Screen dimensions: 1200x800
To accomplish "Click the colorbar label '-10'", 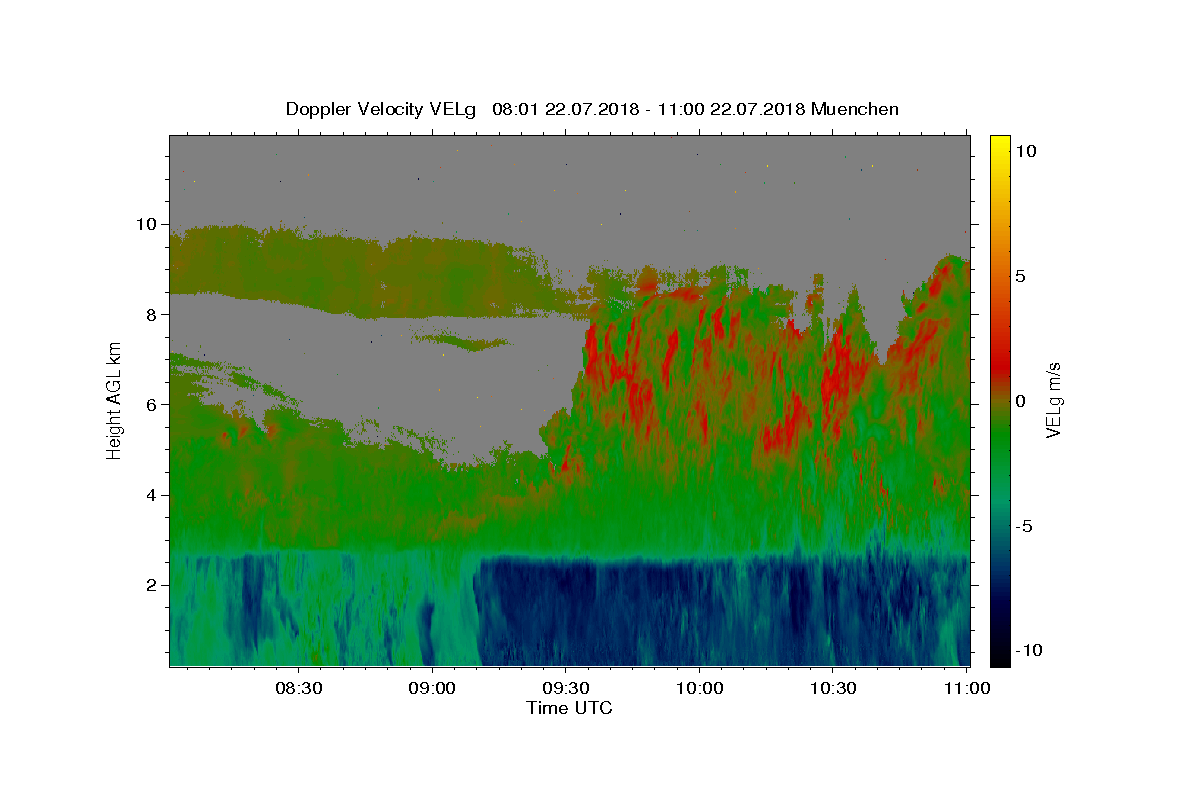I will (1030, 650).
